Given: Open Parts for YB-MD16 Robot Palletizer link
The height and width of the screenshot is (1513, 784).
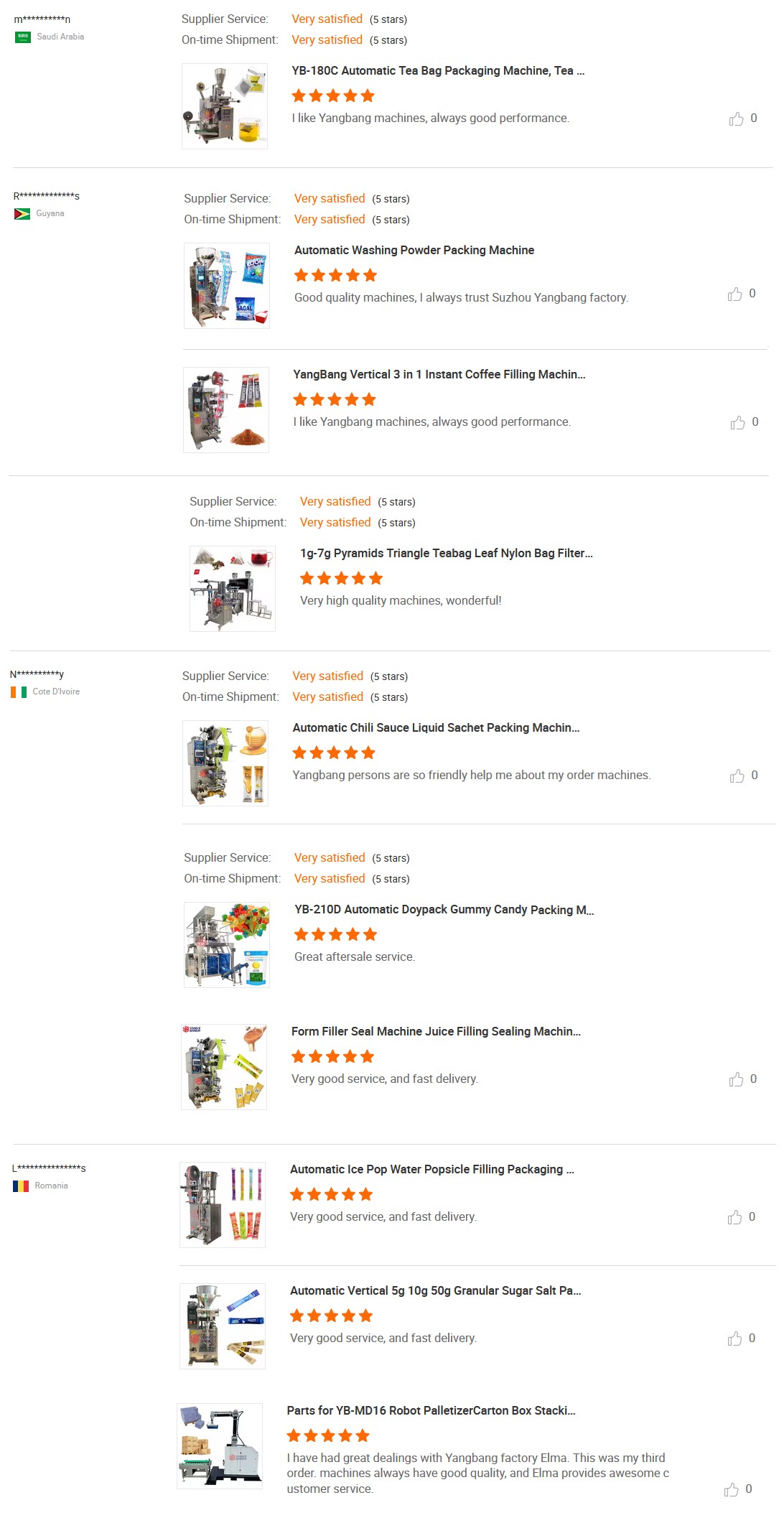Looking at the screenshot, I should tap(431, 1410).
